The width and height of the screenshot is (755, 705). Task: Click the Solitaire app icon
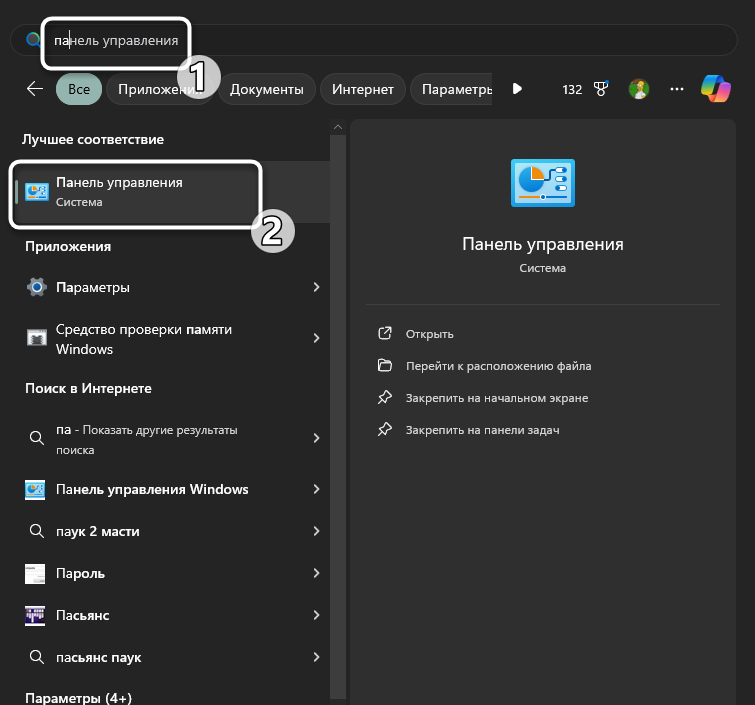[x=36, y=615]
